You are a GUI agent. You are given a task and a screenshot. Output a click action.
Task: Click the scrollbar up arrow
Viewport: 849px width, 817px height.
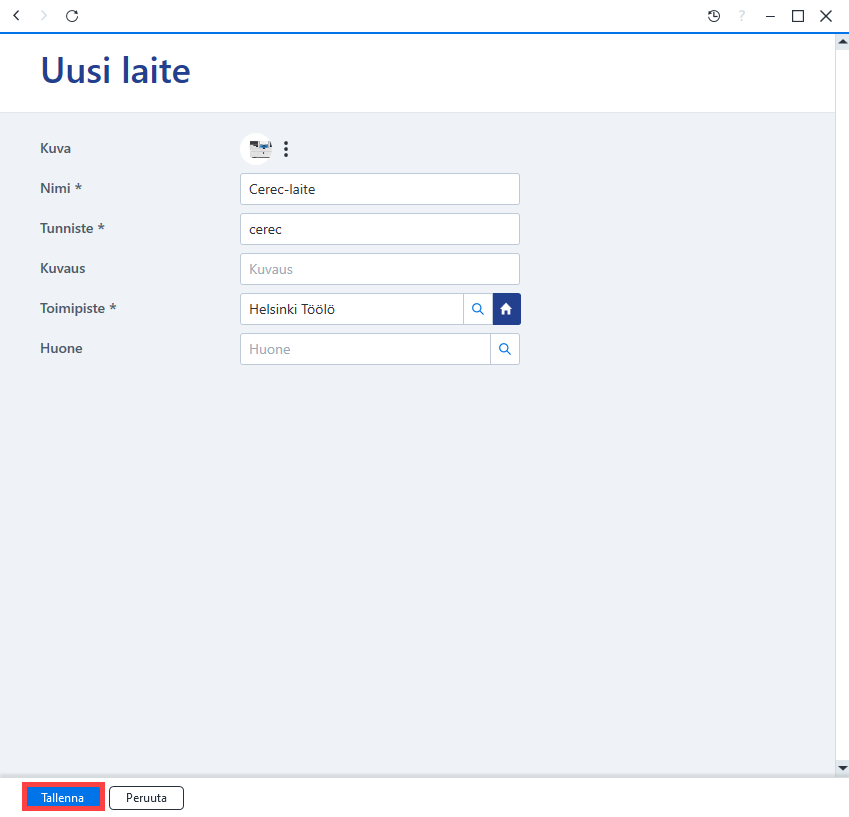point(842,42)
